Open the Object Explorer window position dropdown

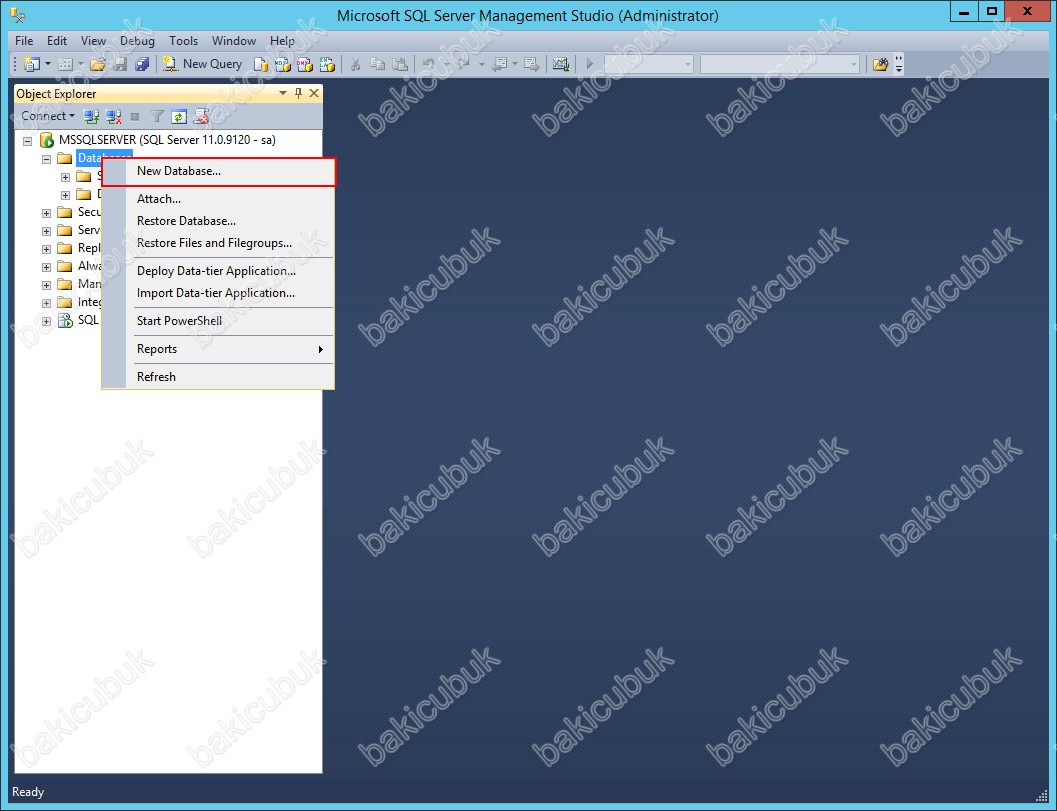(x=282, y=93)
